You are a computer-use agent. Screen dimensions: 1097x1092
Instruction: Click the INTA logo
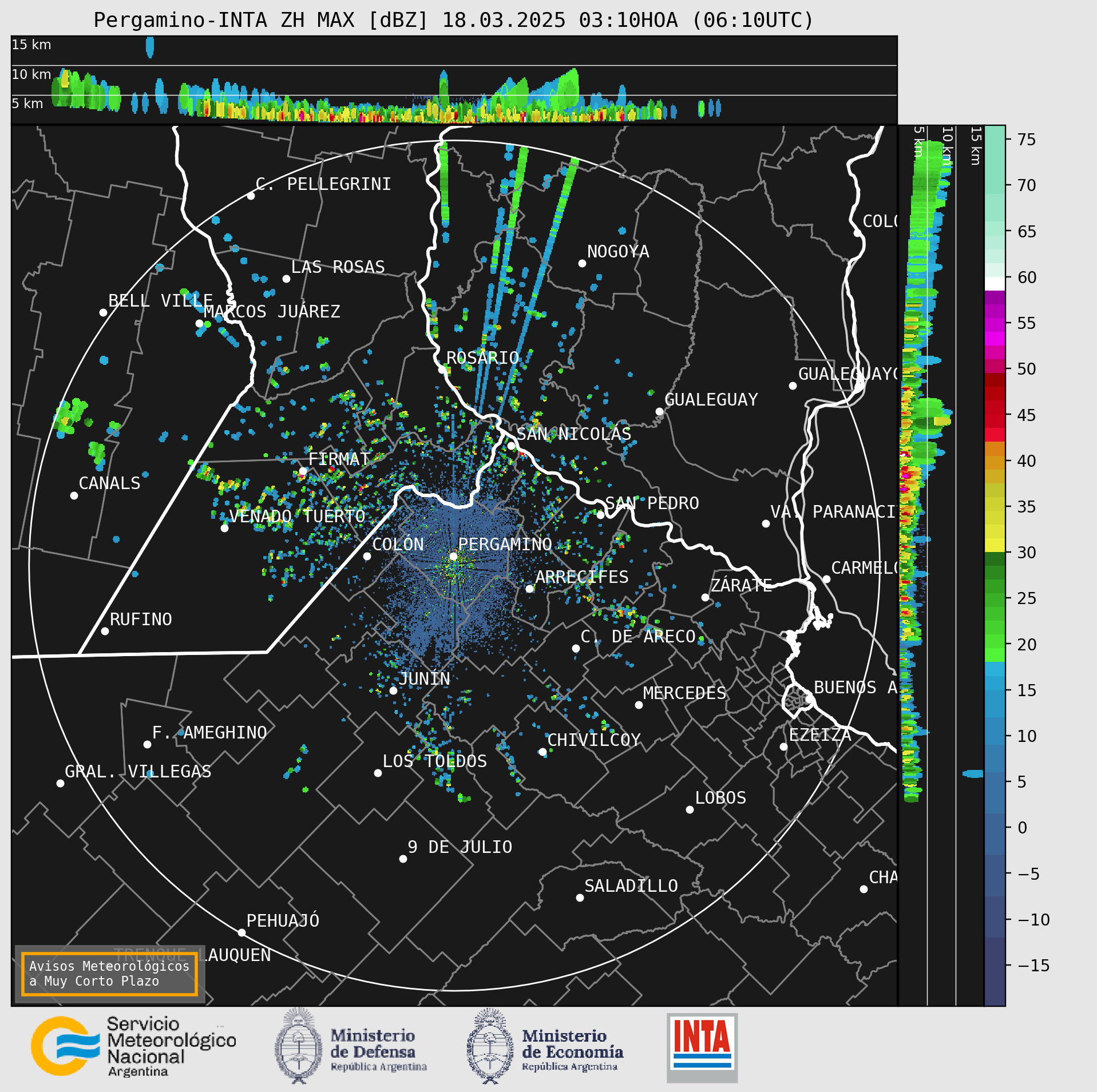702,1047
